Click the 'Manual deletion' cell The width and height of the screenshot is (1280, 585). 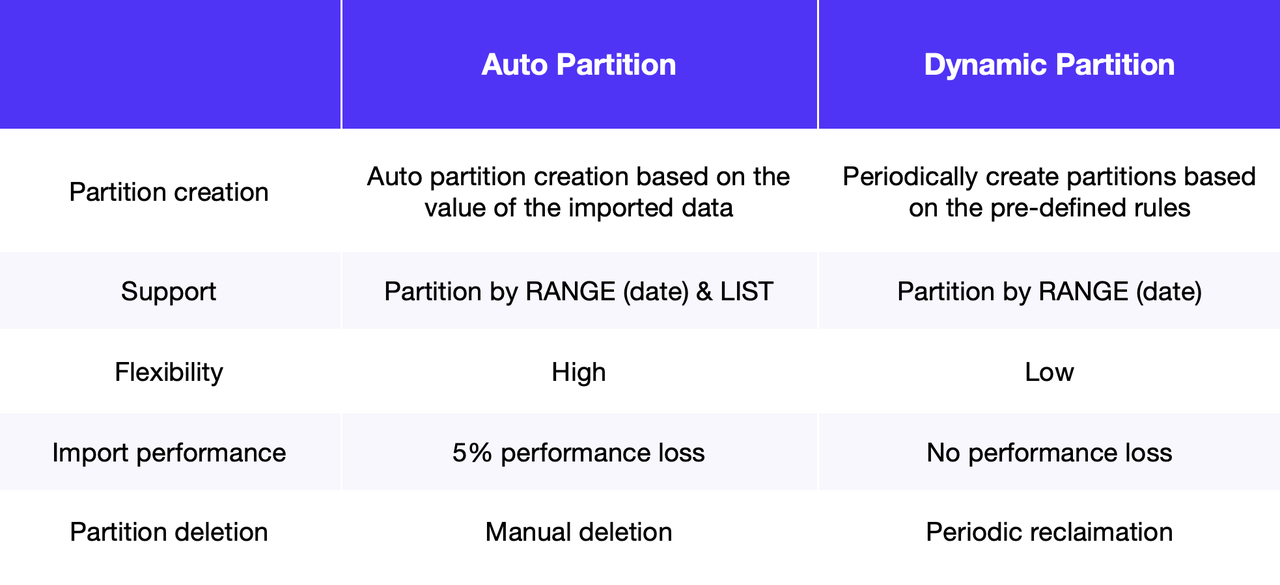579,532
